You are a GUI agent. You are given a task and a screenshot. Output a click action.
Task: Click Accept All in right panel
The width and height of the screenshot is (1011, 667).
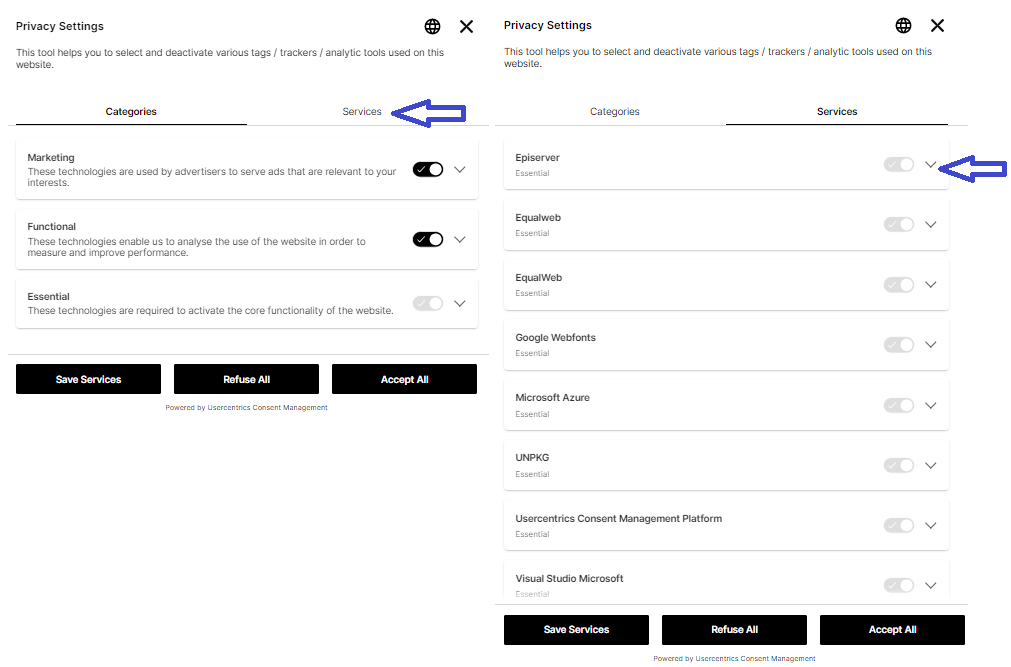tap(892, 630)
